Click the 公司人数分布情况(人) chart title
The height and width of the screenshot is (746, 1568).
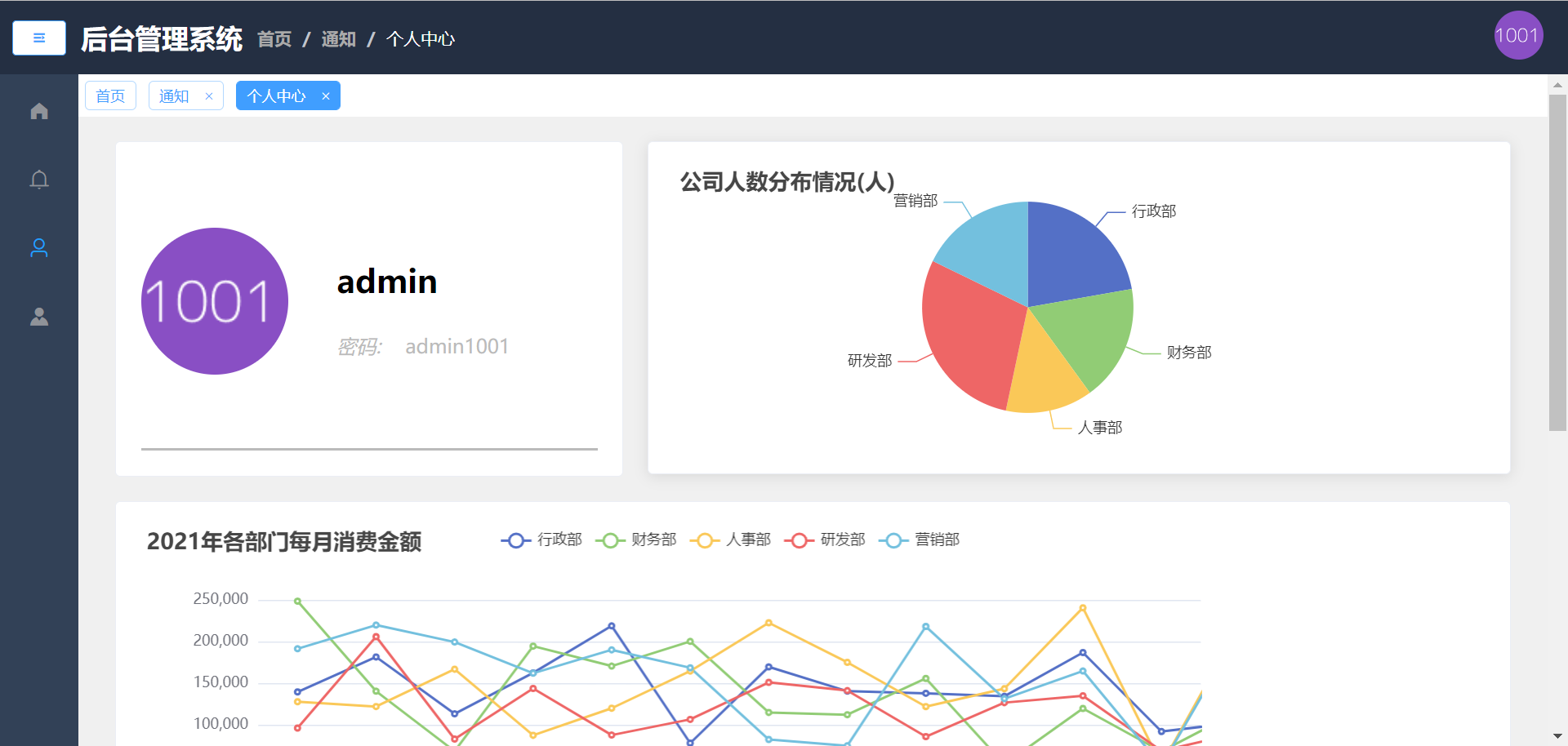787,181
